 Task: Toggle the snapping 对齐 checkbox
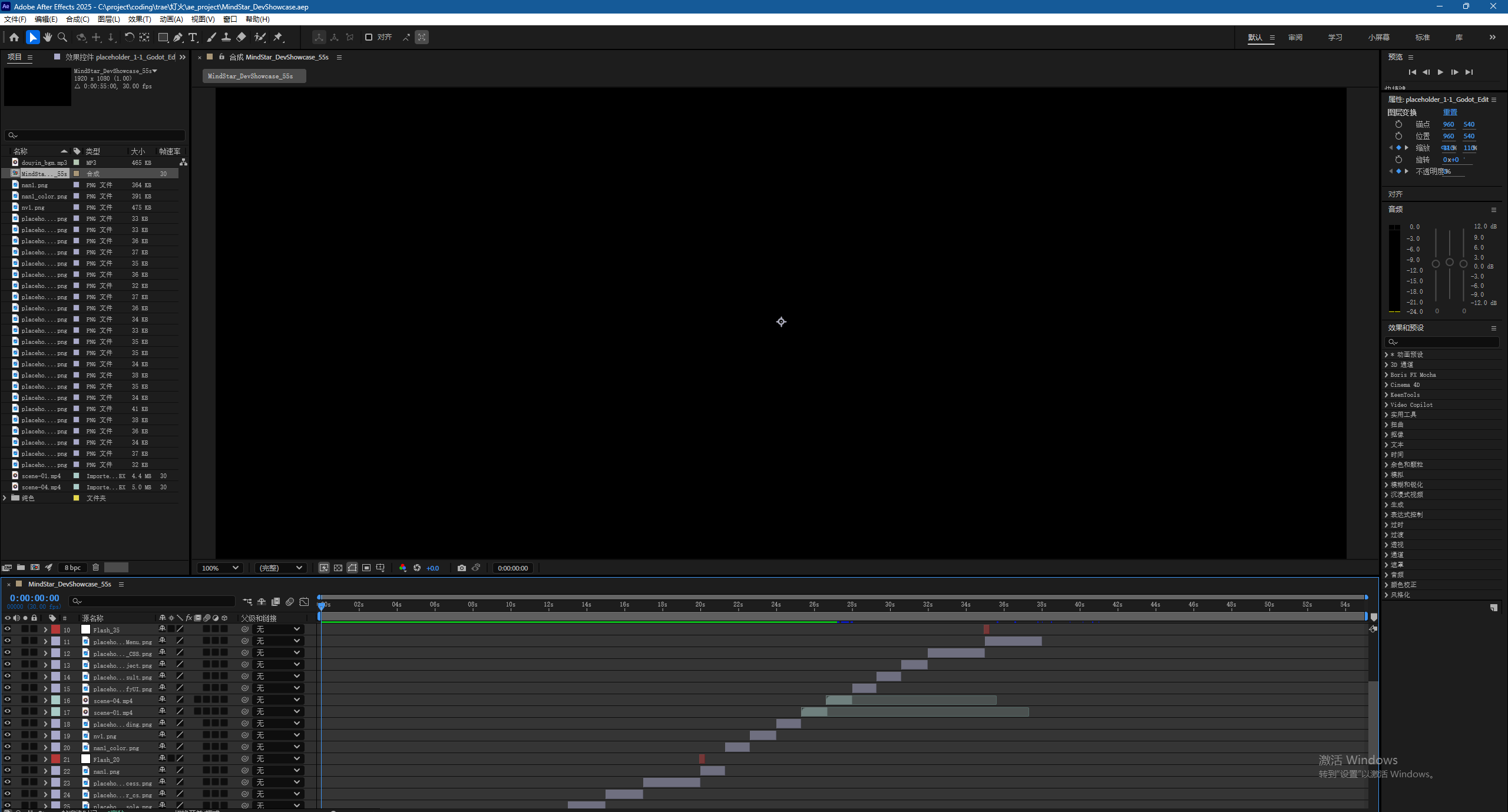pos(369,37)
